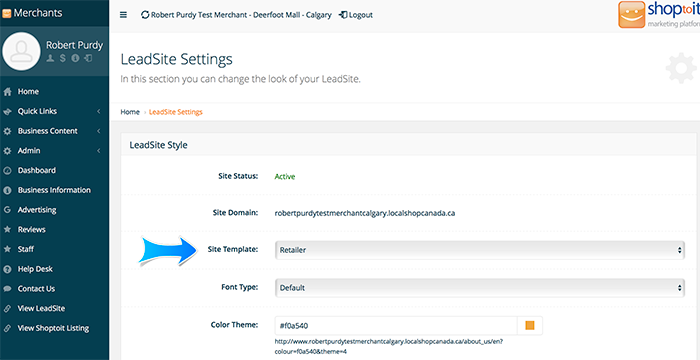
Task: Click the info icon under Robert Purdy
Action: (75, 58)
